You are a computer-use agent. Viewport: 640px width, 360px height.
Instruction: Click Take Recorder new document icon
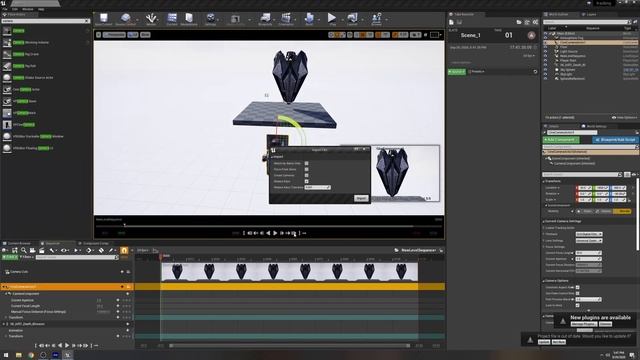pyautogui.click(x=451, y=22)
